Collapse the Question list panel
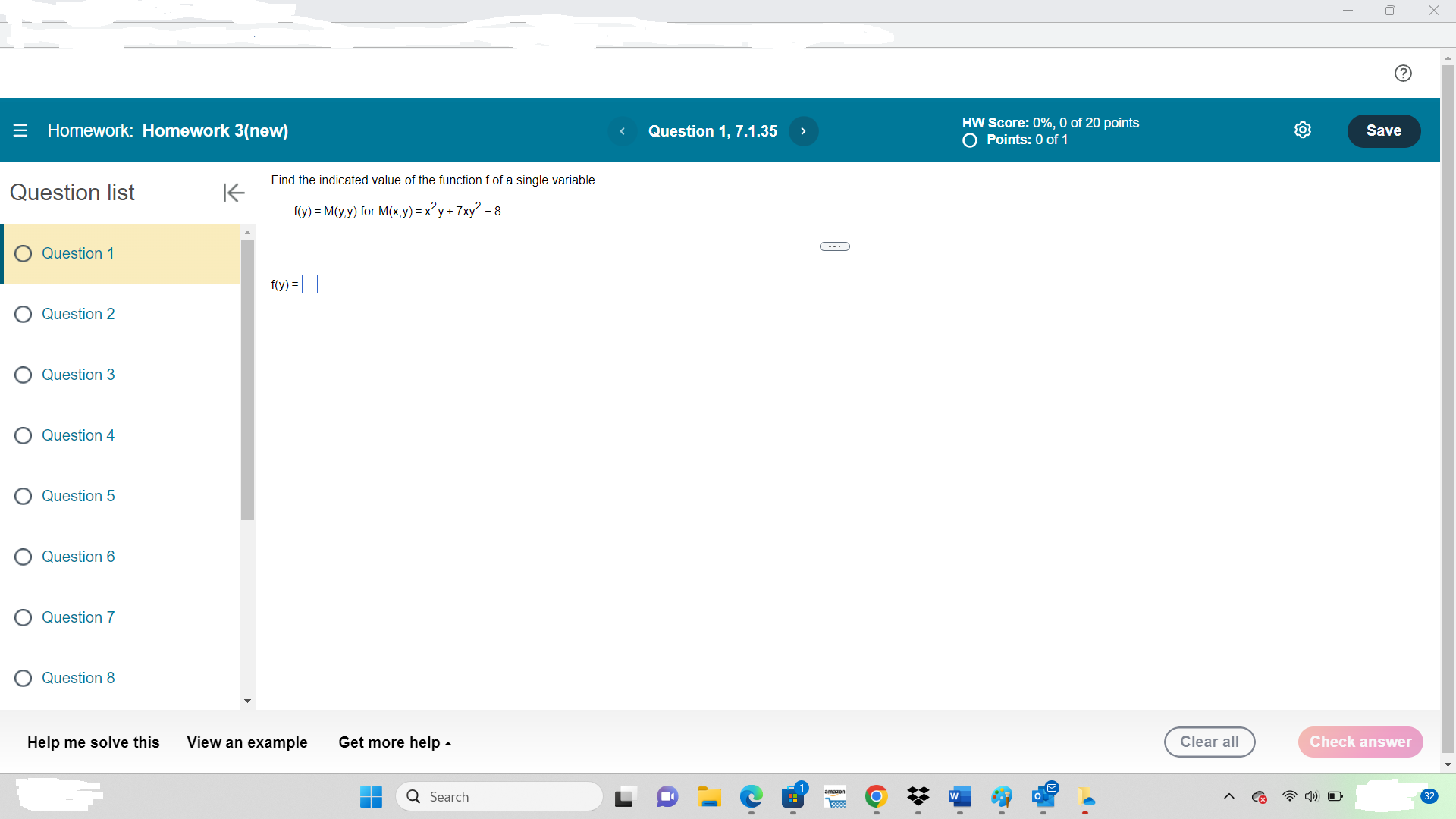The image size is (1456, 819). 233,193
